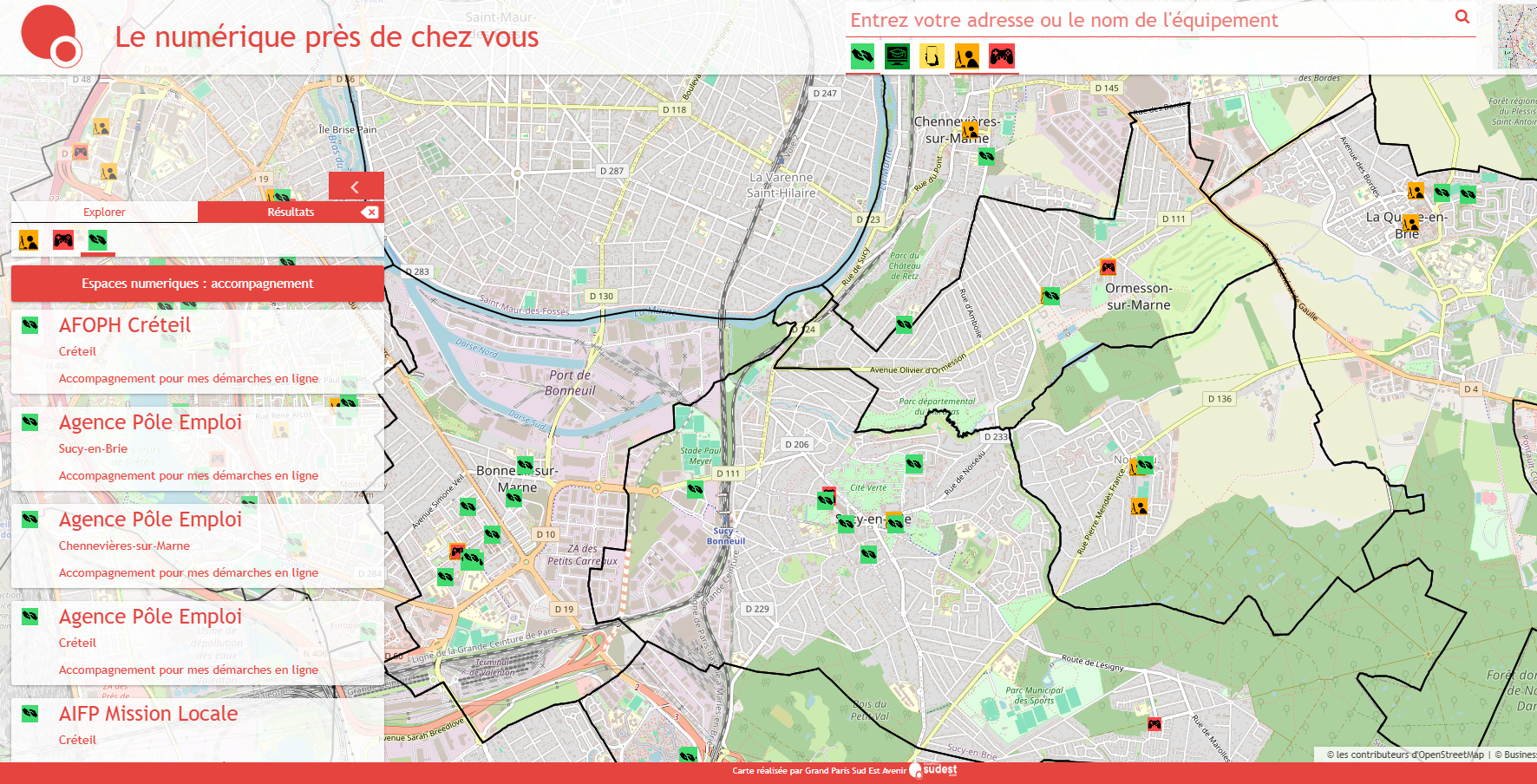Click the address search input field
Viewport: 1537px width, 784px height.
(1145, 20)
